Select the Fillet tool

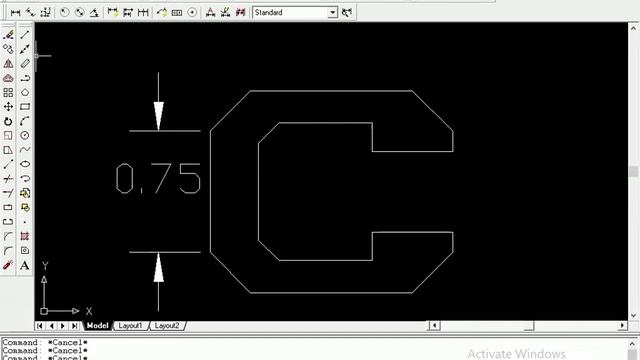[x=8, y=251]
